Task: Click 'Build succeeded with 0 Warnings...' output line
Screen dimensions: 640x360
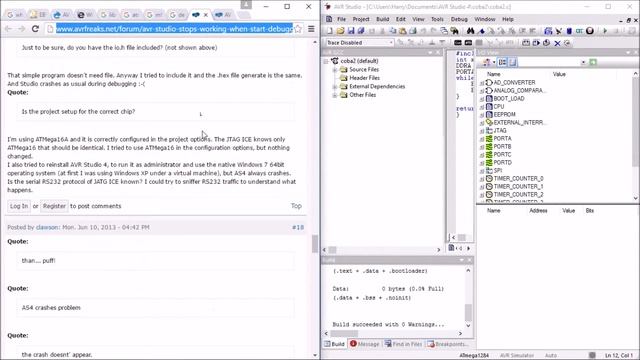Action: [388, 324]
